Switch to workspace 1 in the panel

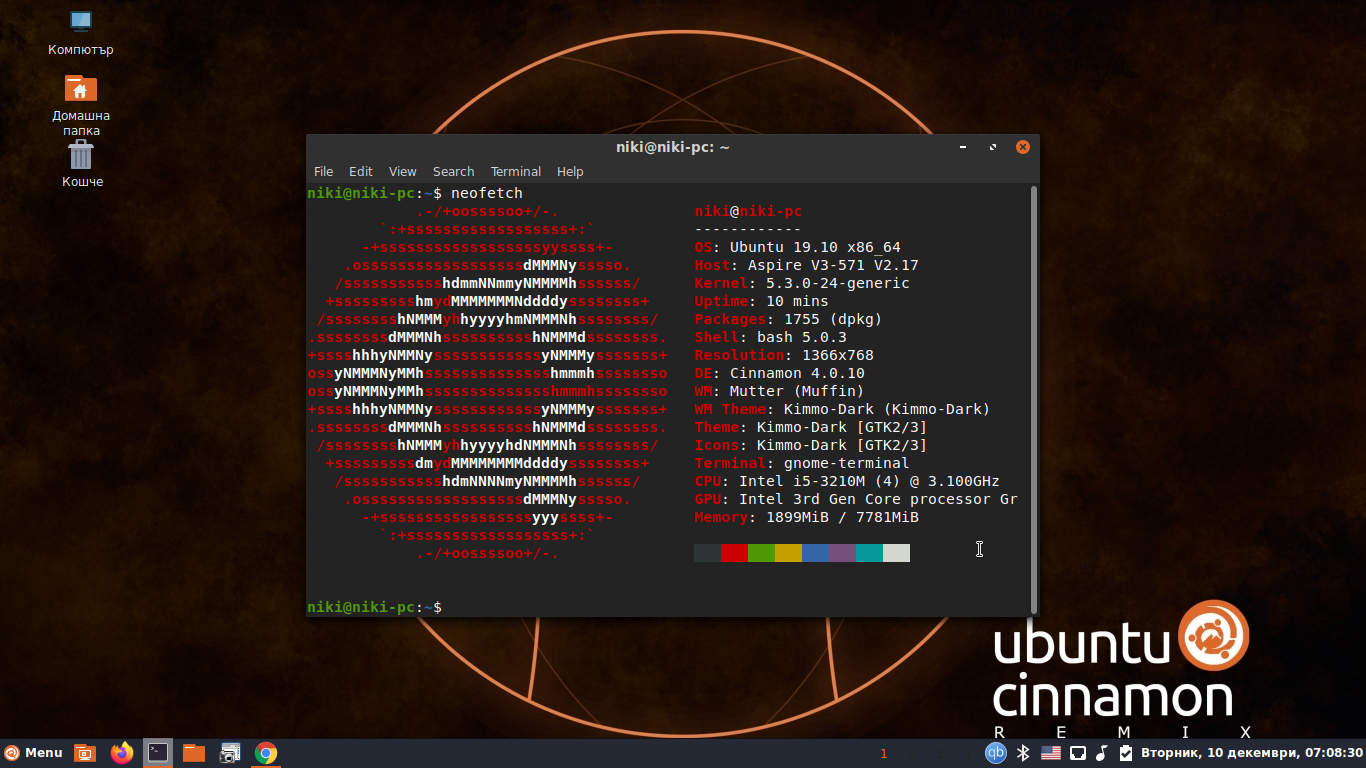[884, 754]
